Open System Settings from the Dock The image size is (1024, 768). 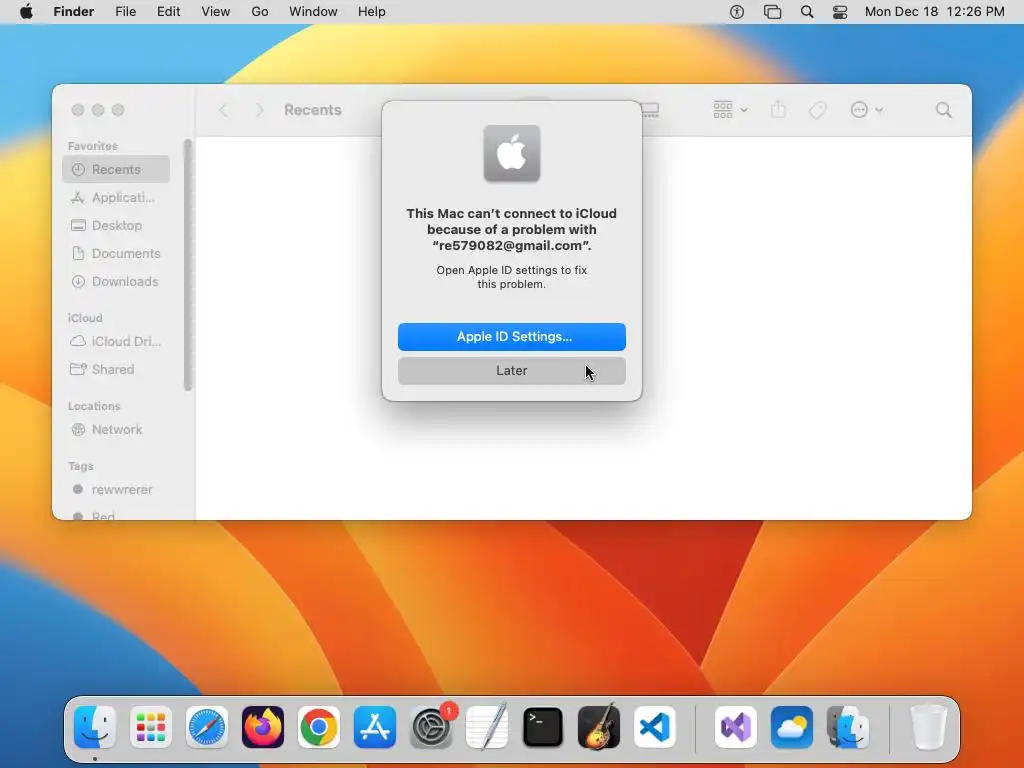pos(431,727)
